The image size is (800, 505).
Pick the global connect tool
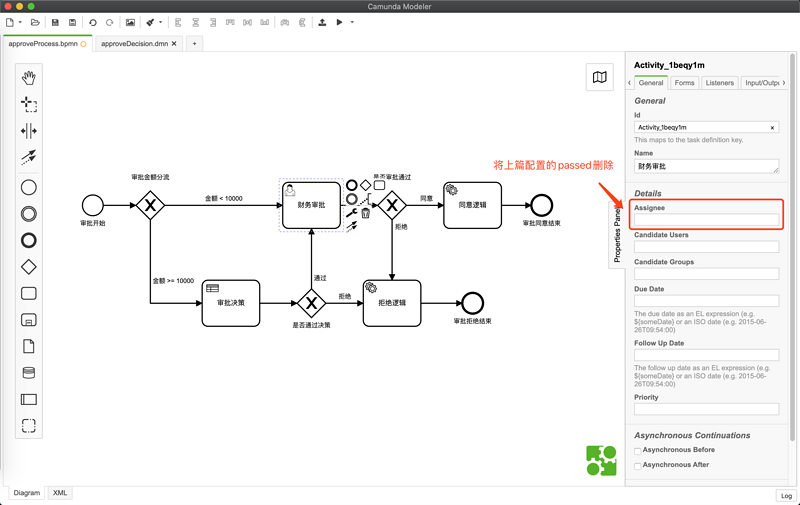[x=29, y=157]
